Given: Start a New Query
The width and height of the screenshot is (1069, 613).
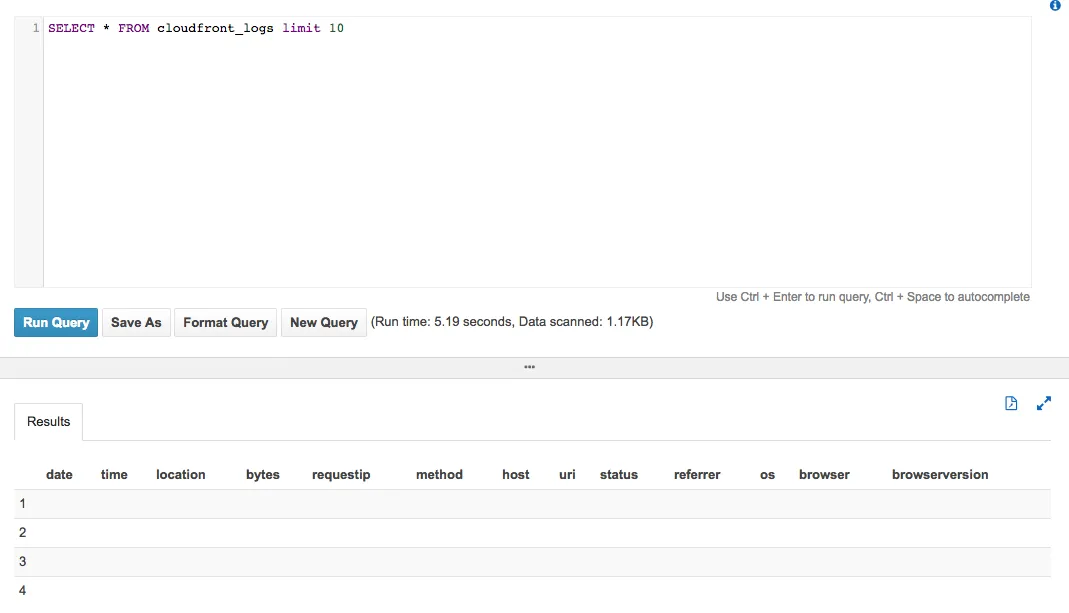Looking at the screenshot, I should pos(324,323).
